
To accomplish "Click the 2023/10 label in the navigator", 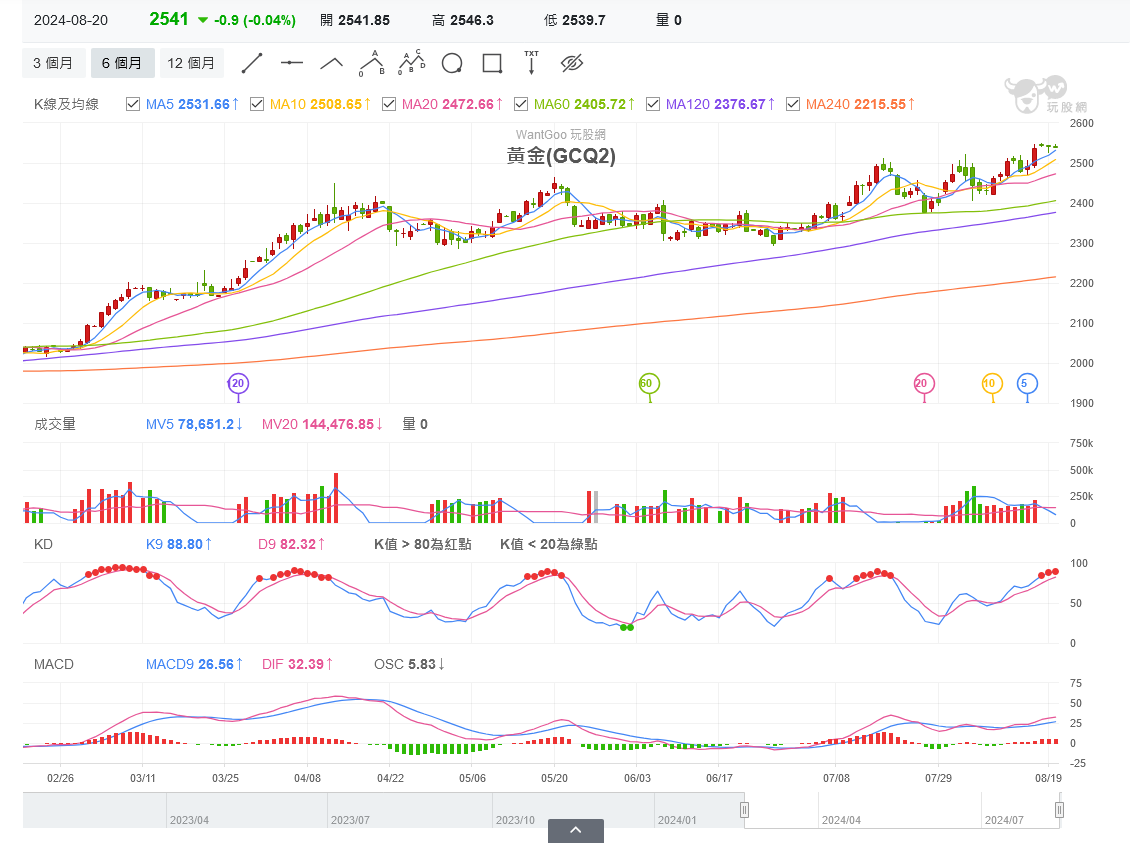I will coord(515,821).
